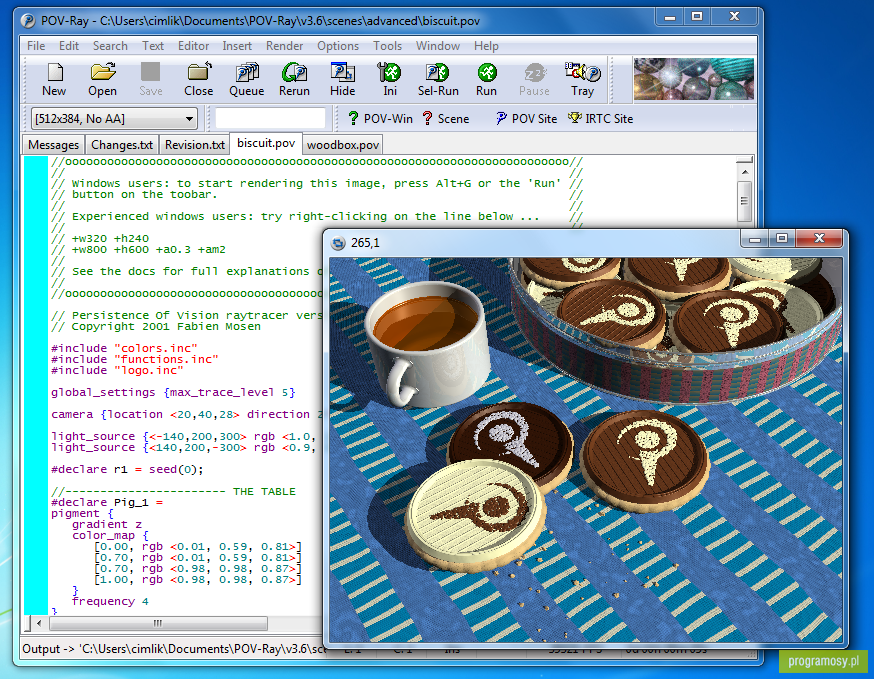Click the '+w800 +h600 +a0.3 +am2' line

[149, 250]
